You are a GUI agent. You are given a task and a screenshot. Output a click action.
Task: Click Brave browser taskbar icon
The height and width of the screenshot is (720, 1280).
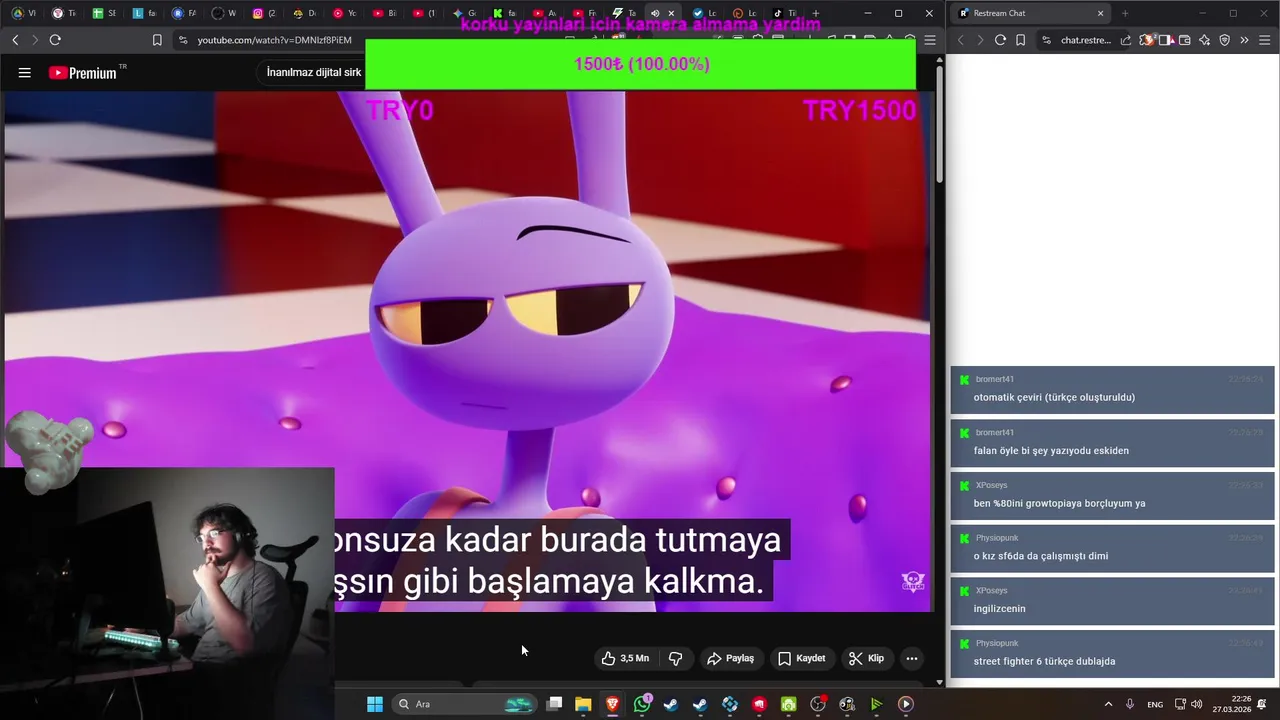(612, 704)
